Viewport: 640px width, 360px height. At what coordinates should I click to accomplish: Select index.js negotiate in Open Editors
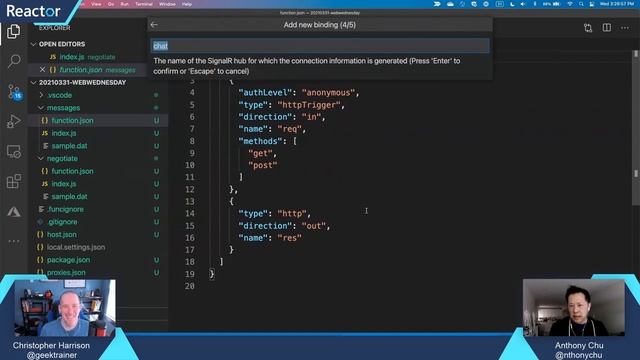(x=87, y=57)
